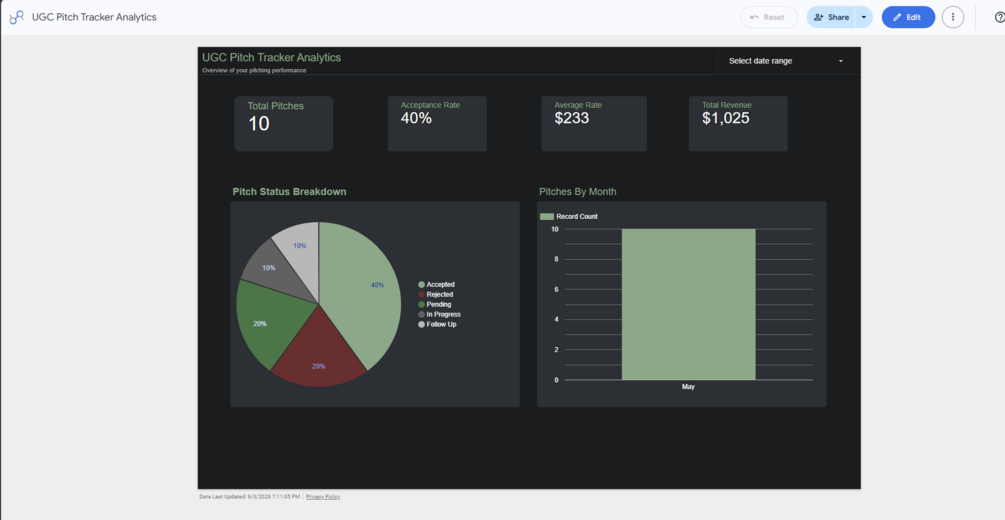
Task: Select the Follow Up legend item
Action: pyautogui.click(x=437, y=324)
